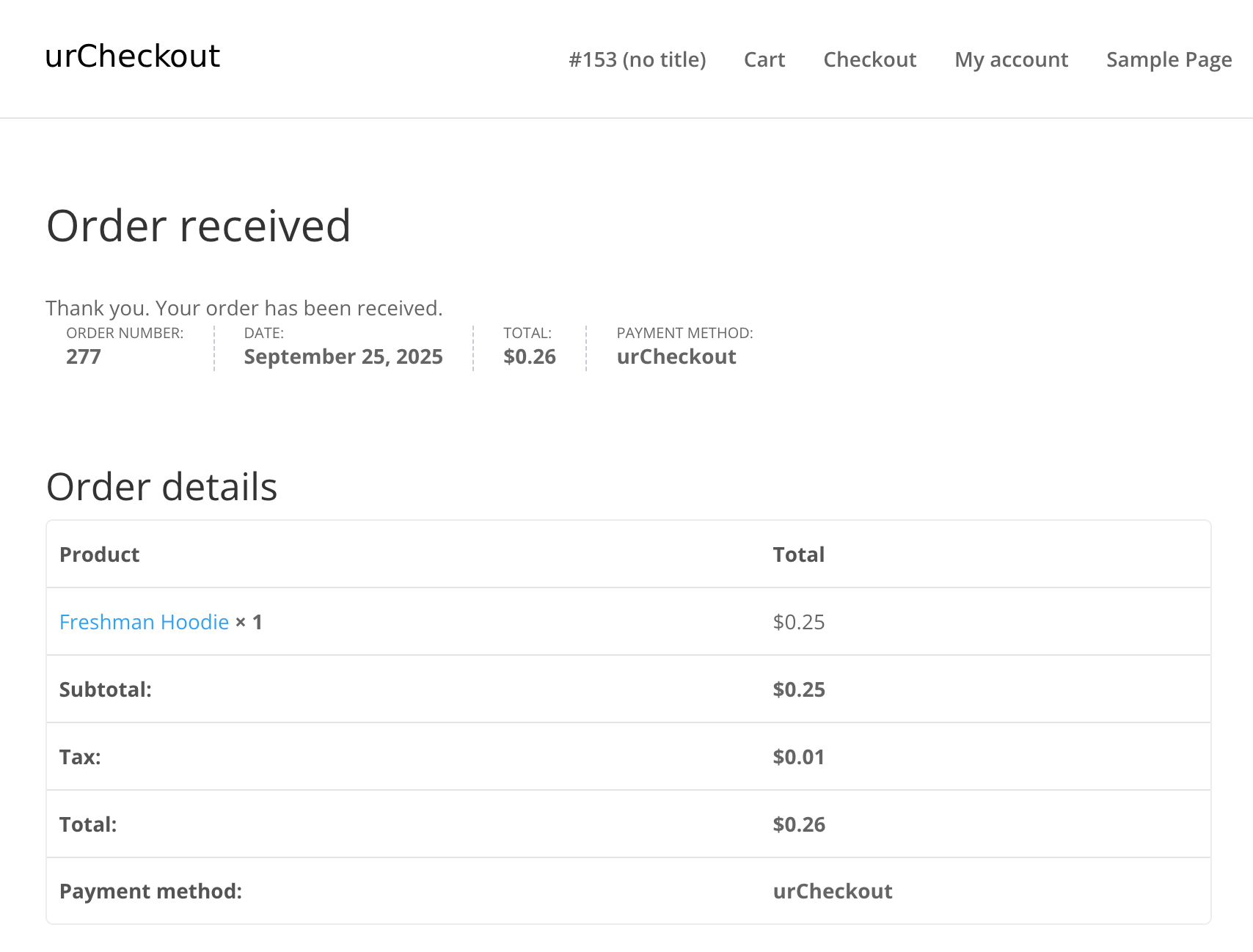
Task: Click the Product column header
Action: click(x=99, y=554)
